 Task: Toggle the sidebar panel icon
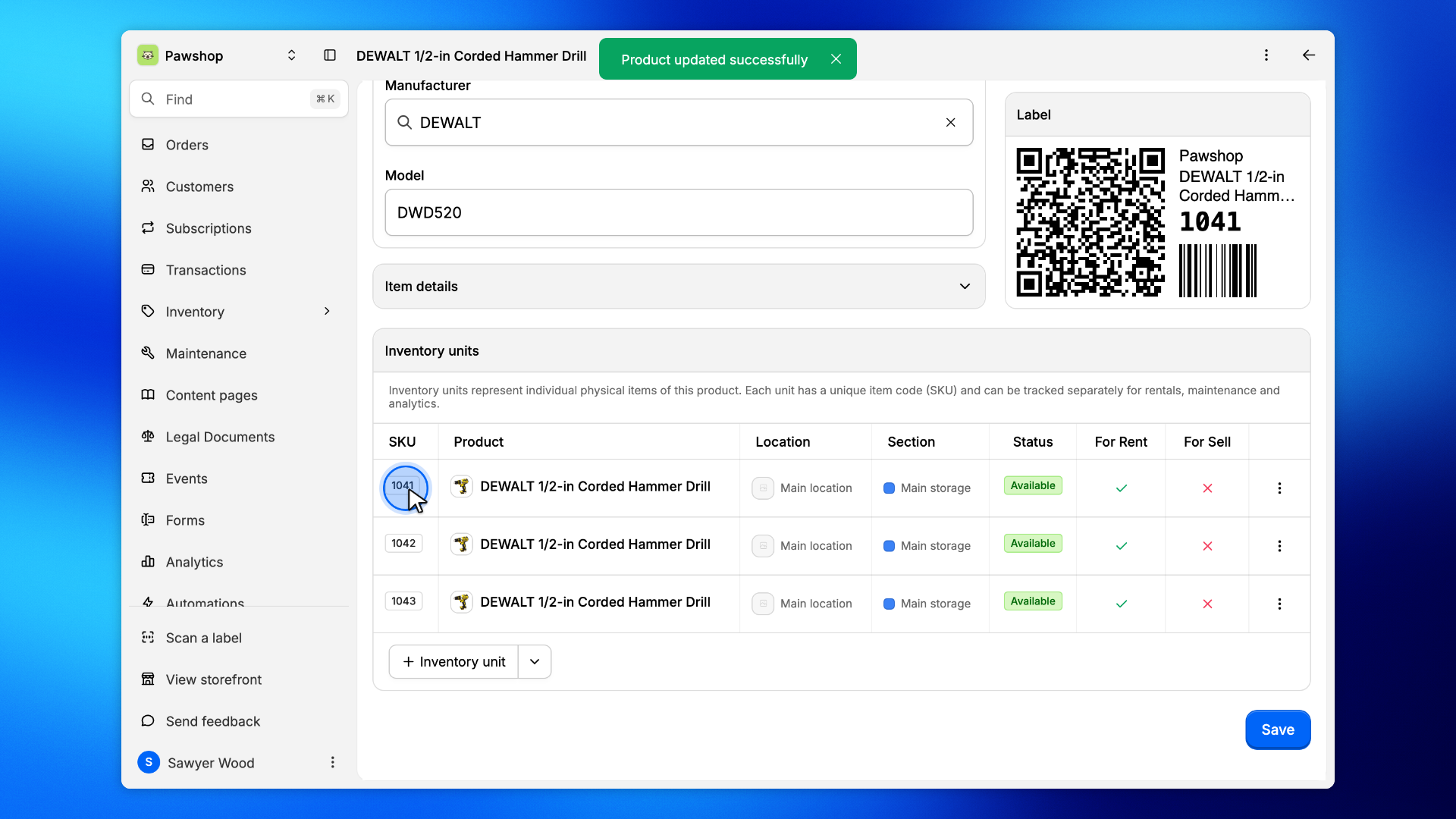[x=330, y=55]
